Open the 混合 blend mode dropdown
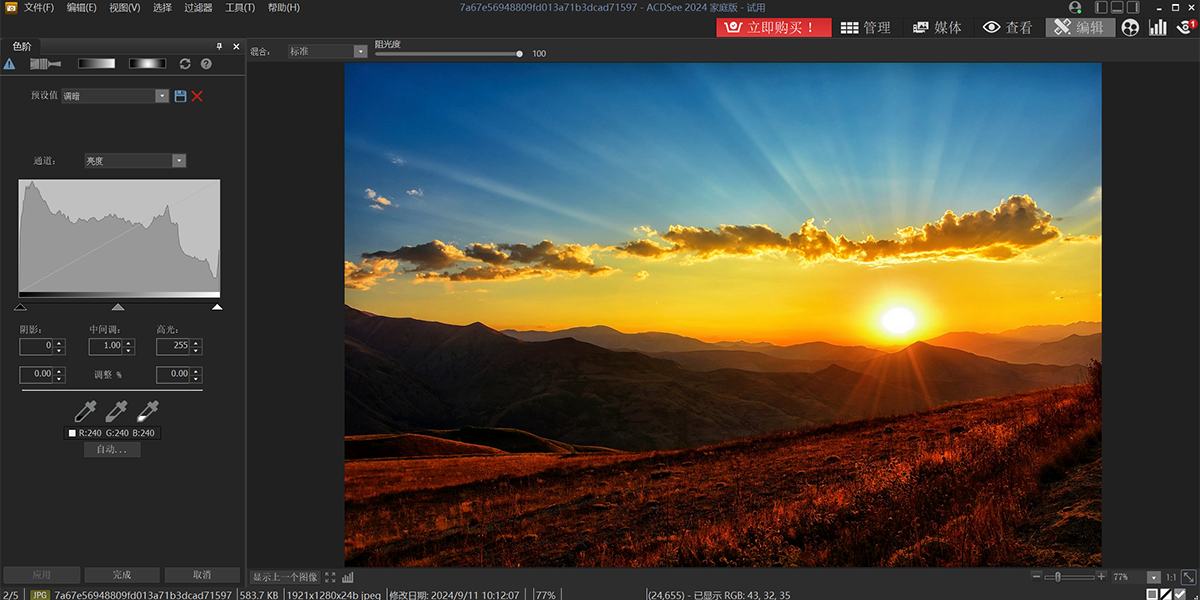Screen dimensions: 1200x600 point(328,51)
